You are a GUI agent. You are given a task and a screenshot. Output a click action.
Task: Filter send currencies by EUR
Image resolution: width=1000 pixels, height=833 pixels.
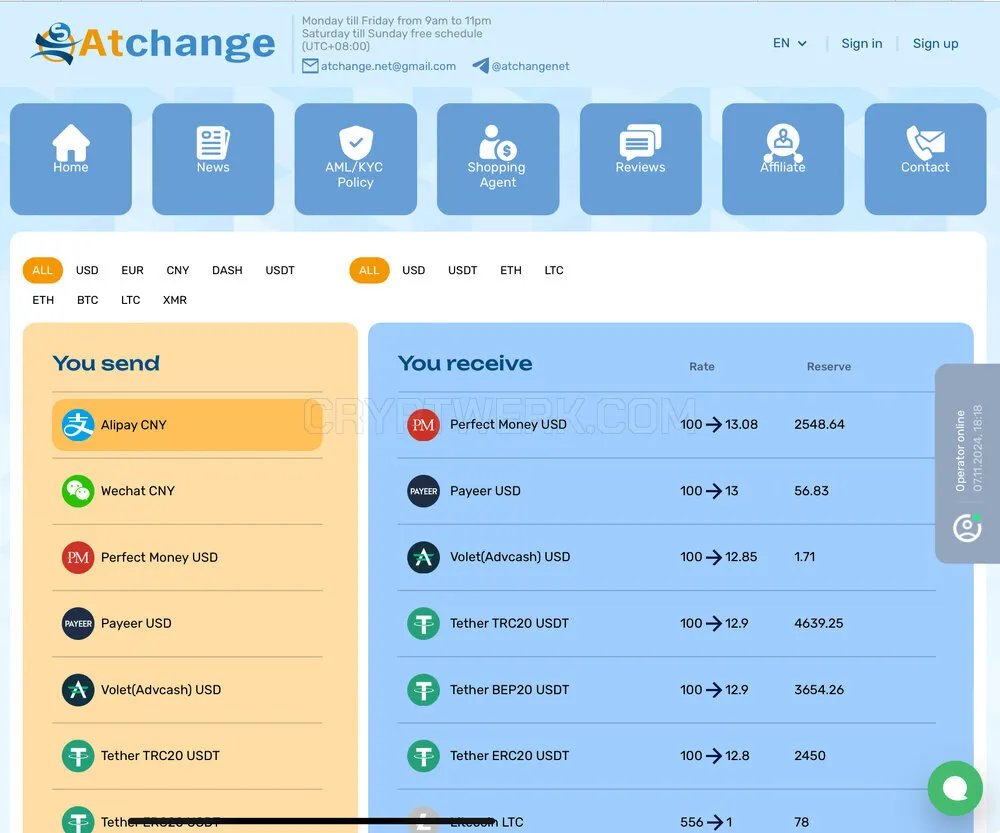[x=133, y=270]
